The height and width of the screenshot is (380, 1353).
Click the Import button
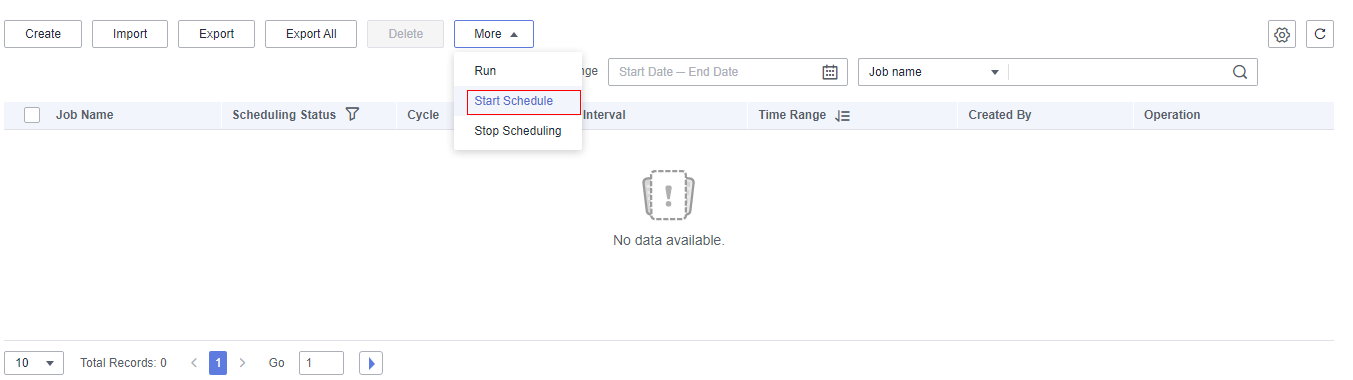[x=130, y=34]
